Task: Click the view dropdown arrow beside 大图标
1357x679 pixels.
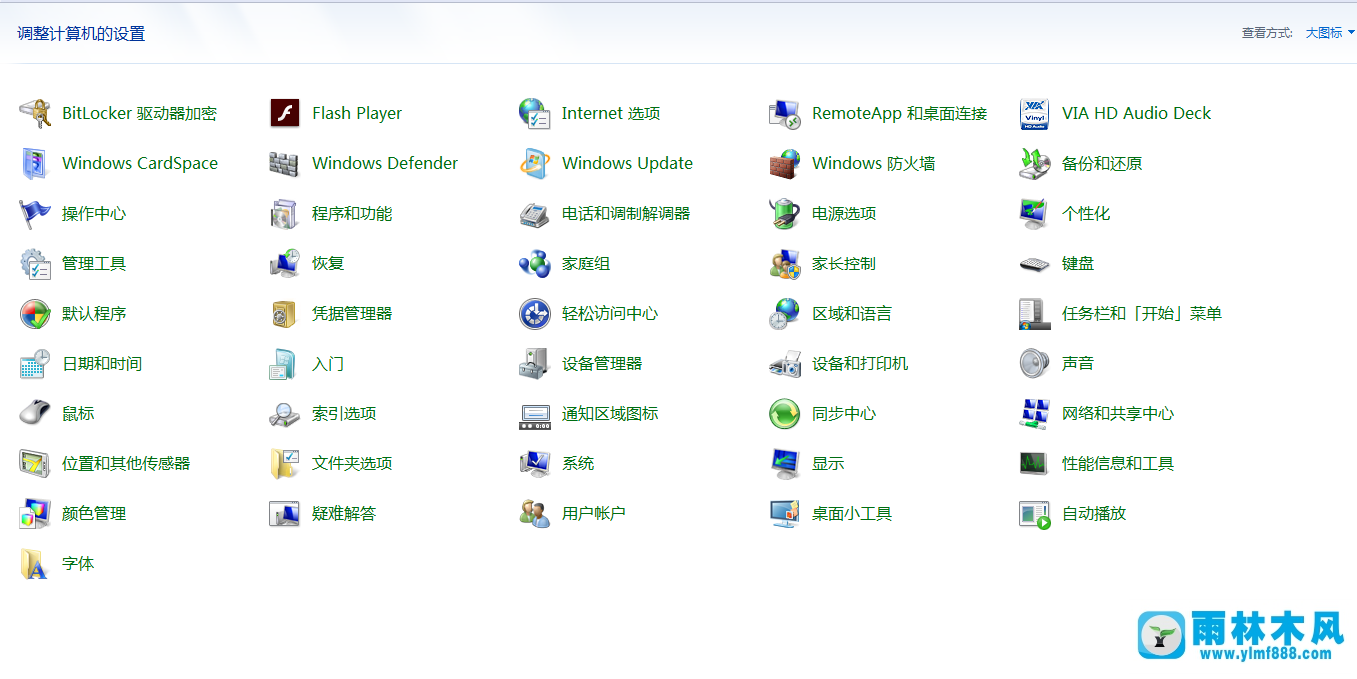Action: [x=1351, y=33]
